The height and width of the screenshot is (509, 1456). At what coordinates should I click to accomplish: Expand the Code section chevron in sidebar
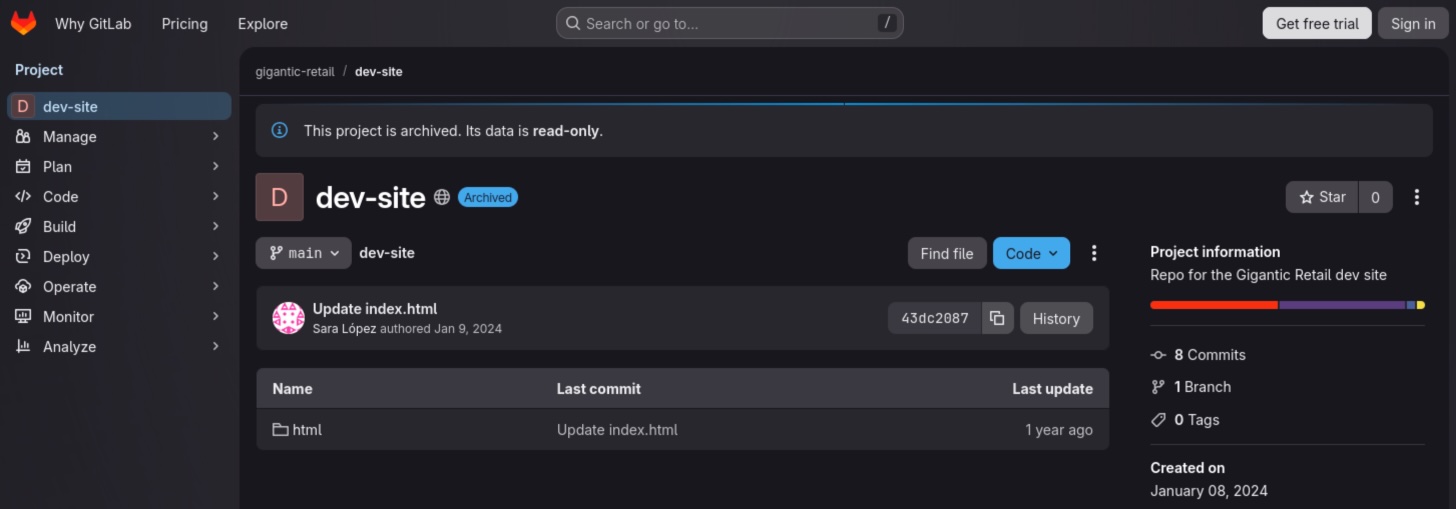pos(215,196)
